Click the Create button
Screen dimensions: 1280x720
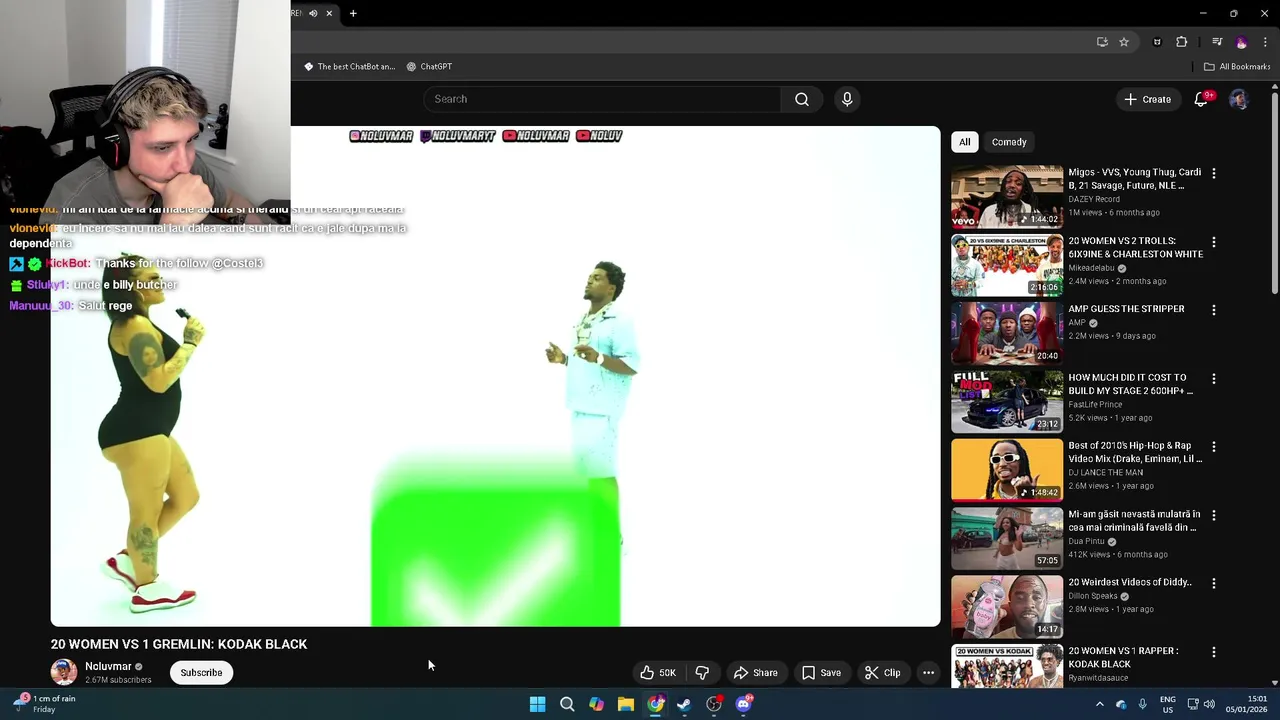pyautogui.click(x=1147, y=99)
